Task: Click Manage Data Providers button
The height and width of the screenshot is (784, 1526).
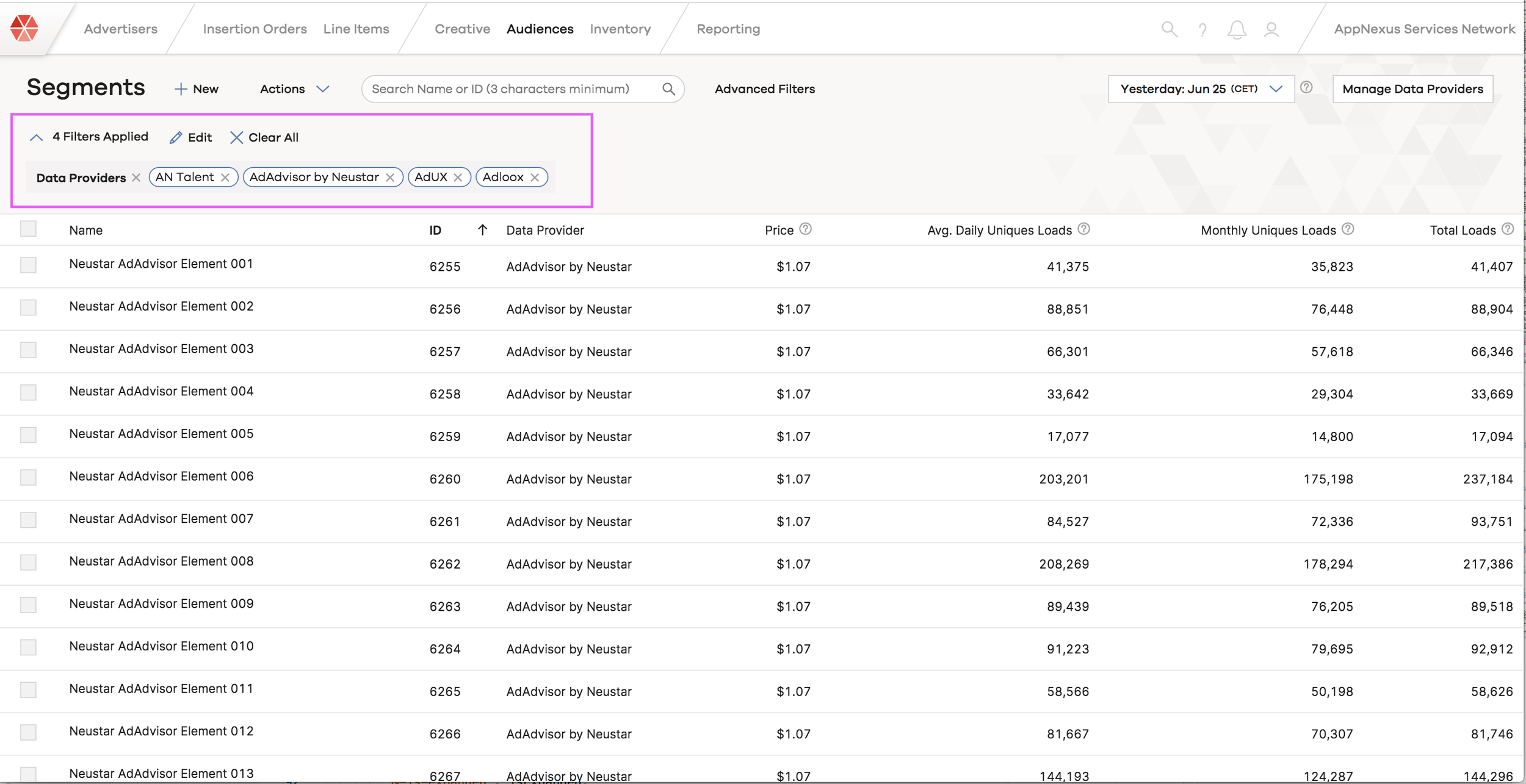Action: point(1412,89)
